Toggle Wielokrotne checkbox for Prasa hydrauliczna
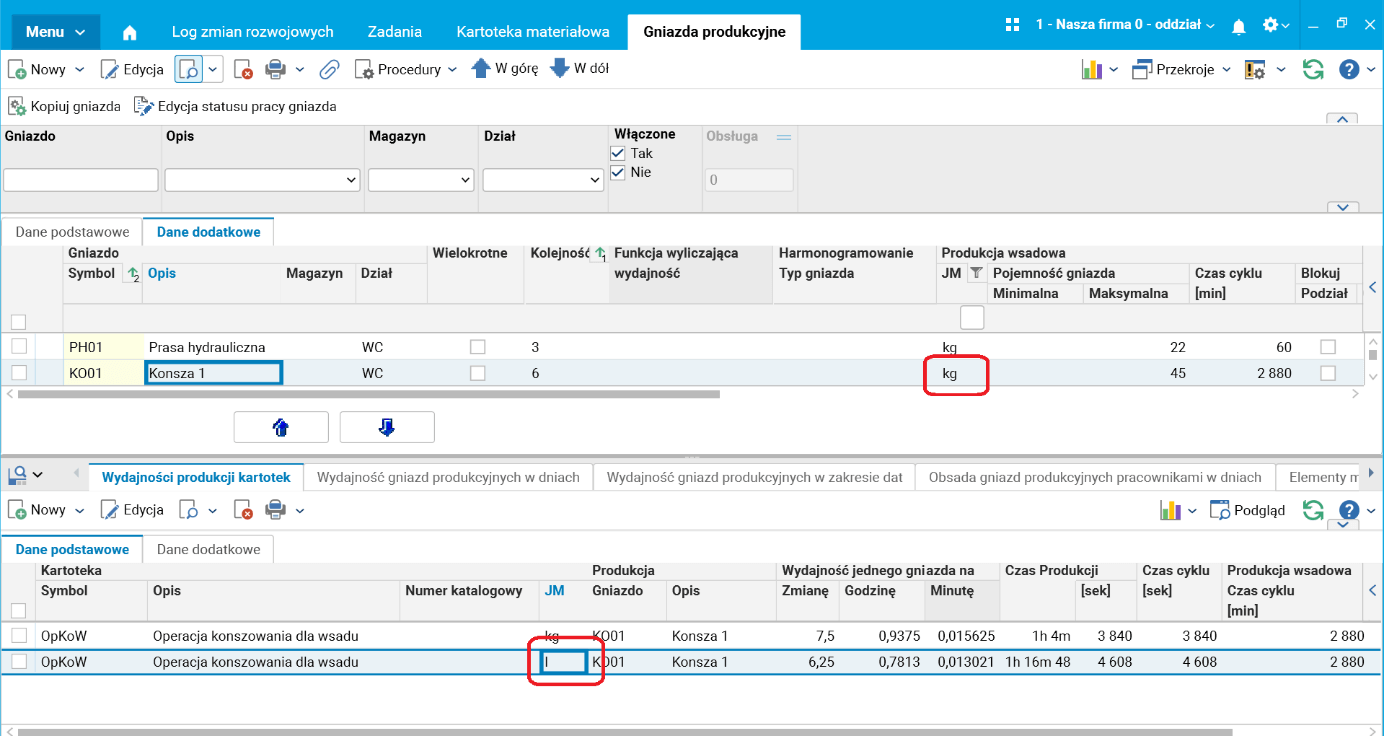 coord(478,346)
